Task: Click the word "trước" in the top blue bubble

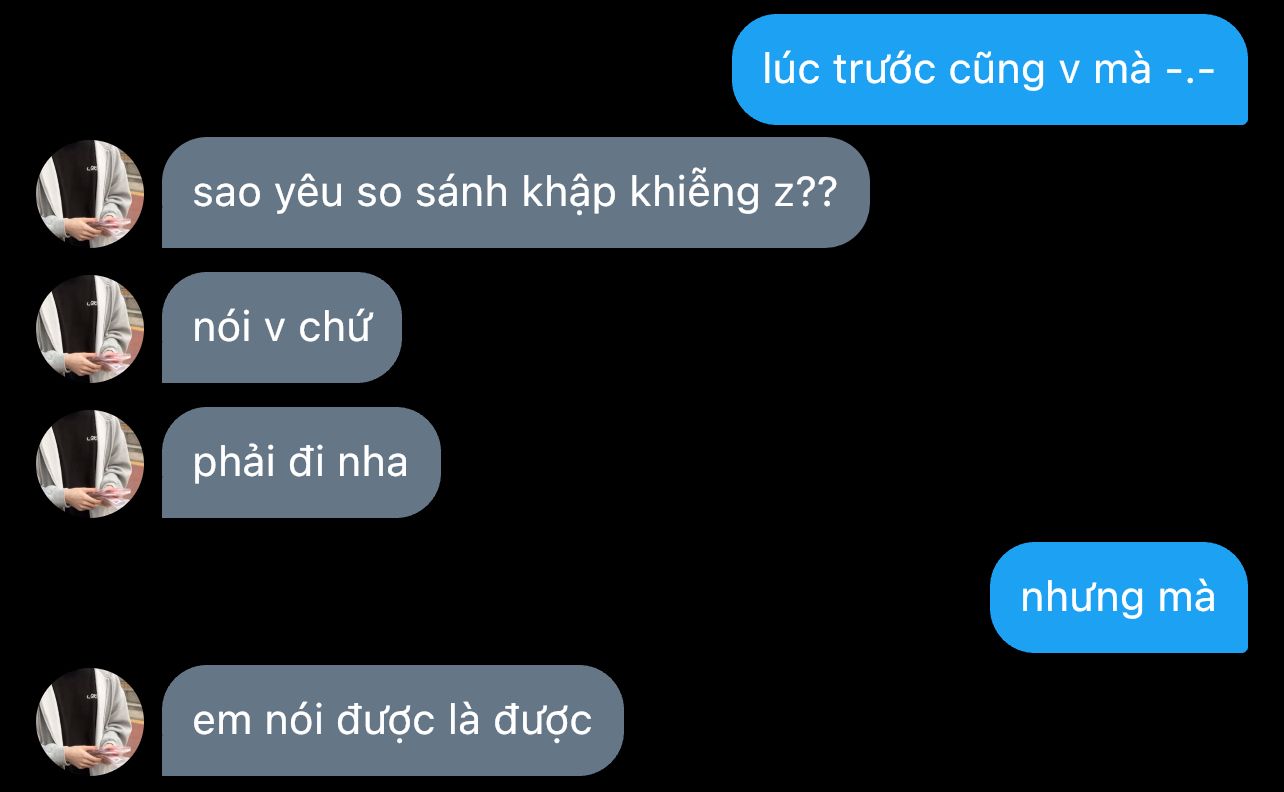Action: [x=885, y=69]
